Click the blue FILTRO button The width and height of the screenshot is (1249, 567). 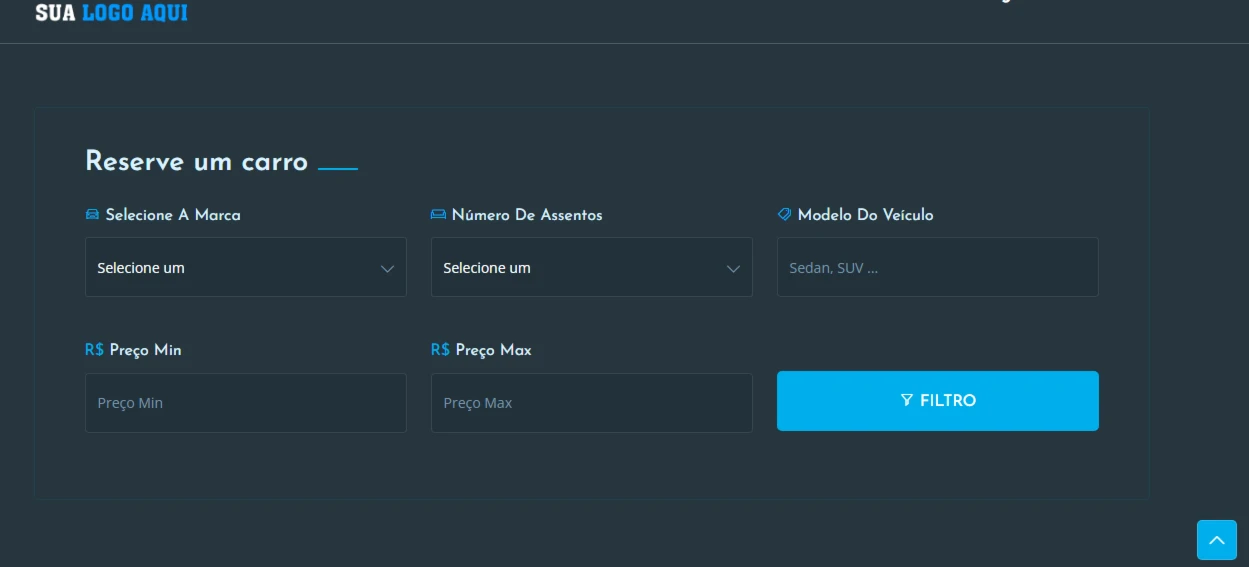938,401
